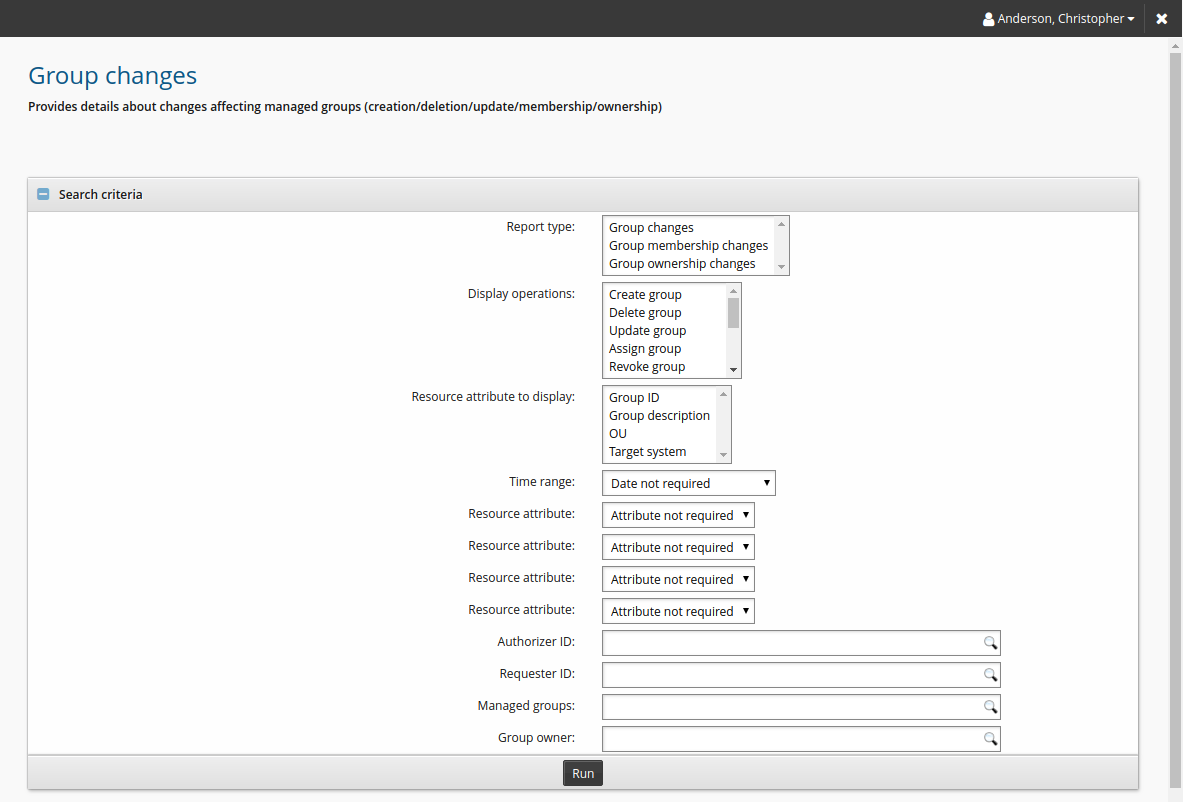Select Group ownership changes in Report type
Viewport: 1183px width, 802px height.
[x=682, y=264]
